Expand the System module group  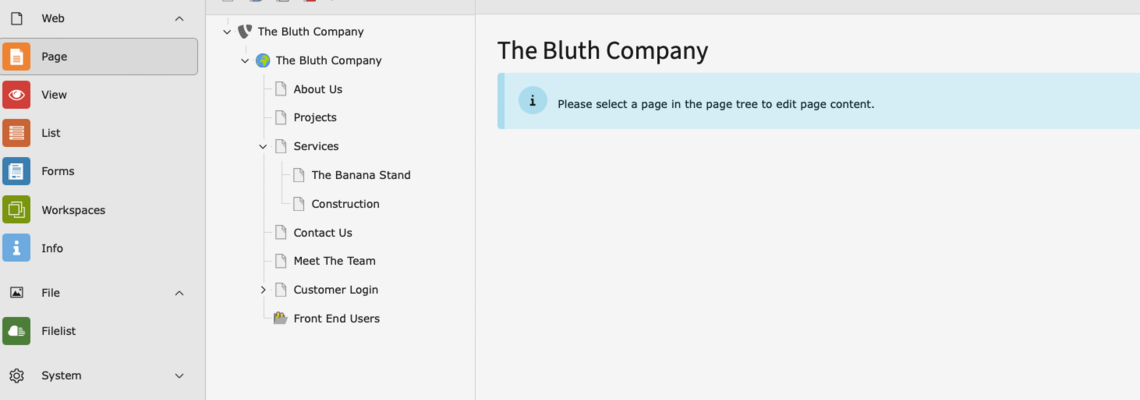[x=179, y=376]
